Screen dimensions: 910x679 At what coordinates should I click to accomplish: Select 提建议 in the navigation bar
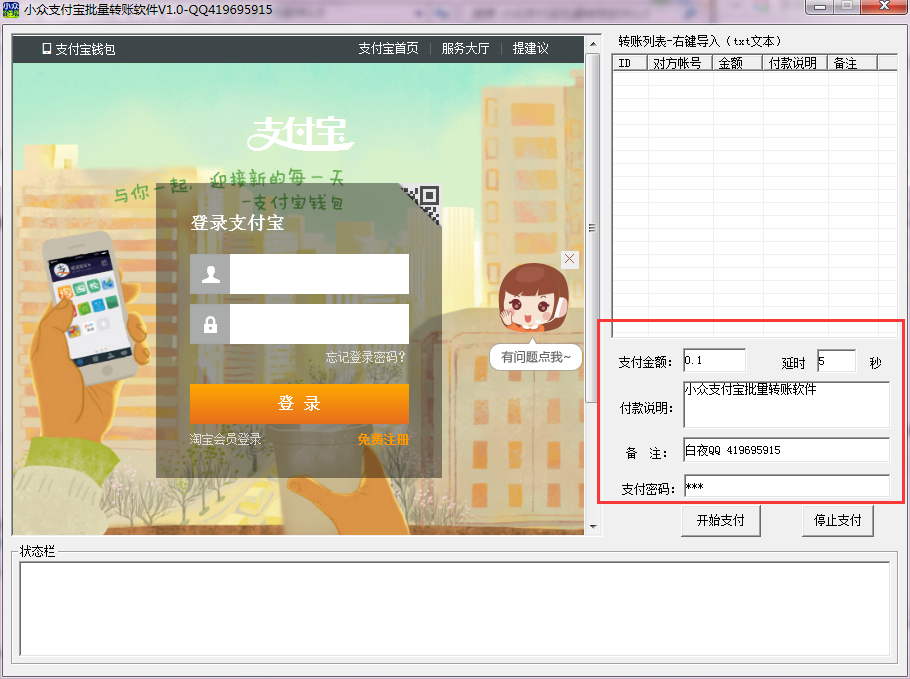tap(530, 48)
